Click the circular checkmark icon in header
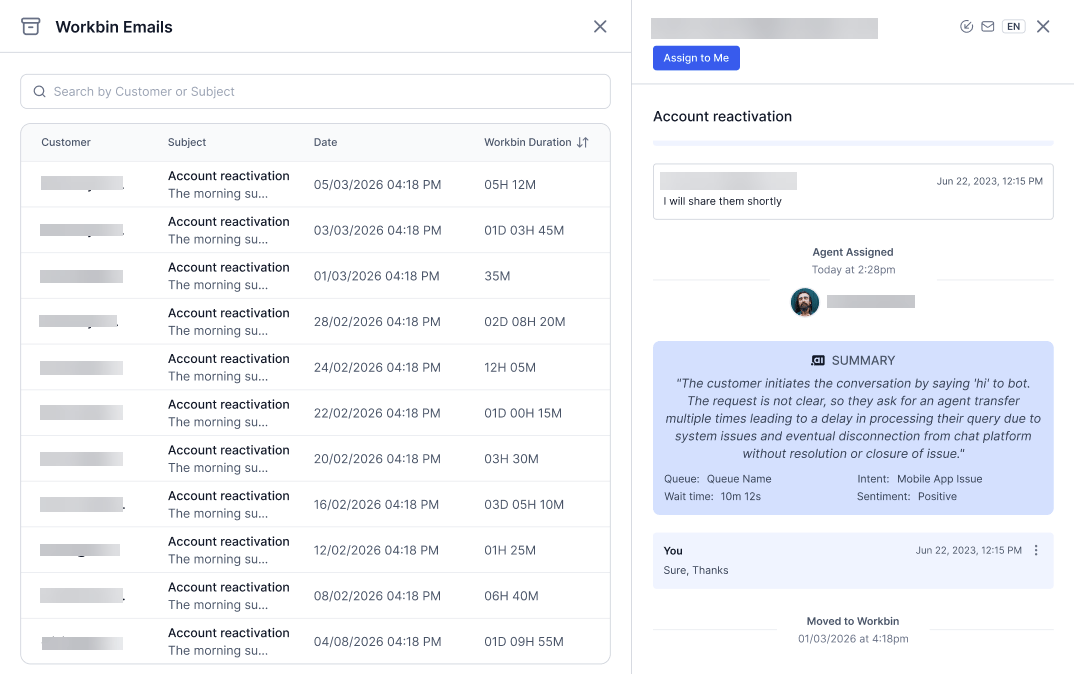Viewport: 1074px width, 674px height. pos(966,27)
